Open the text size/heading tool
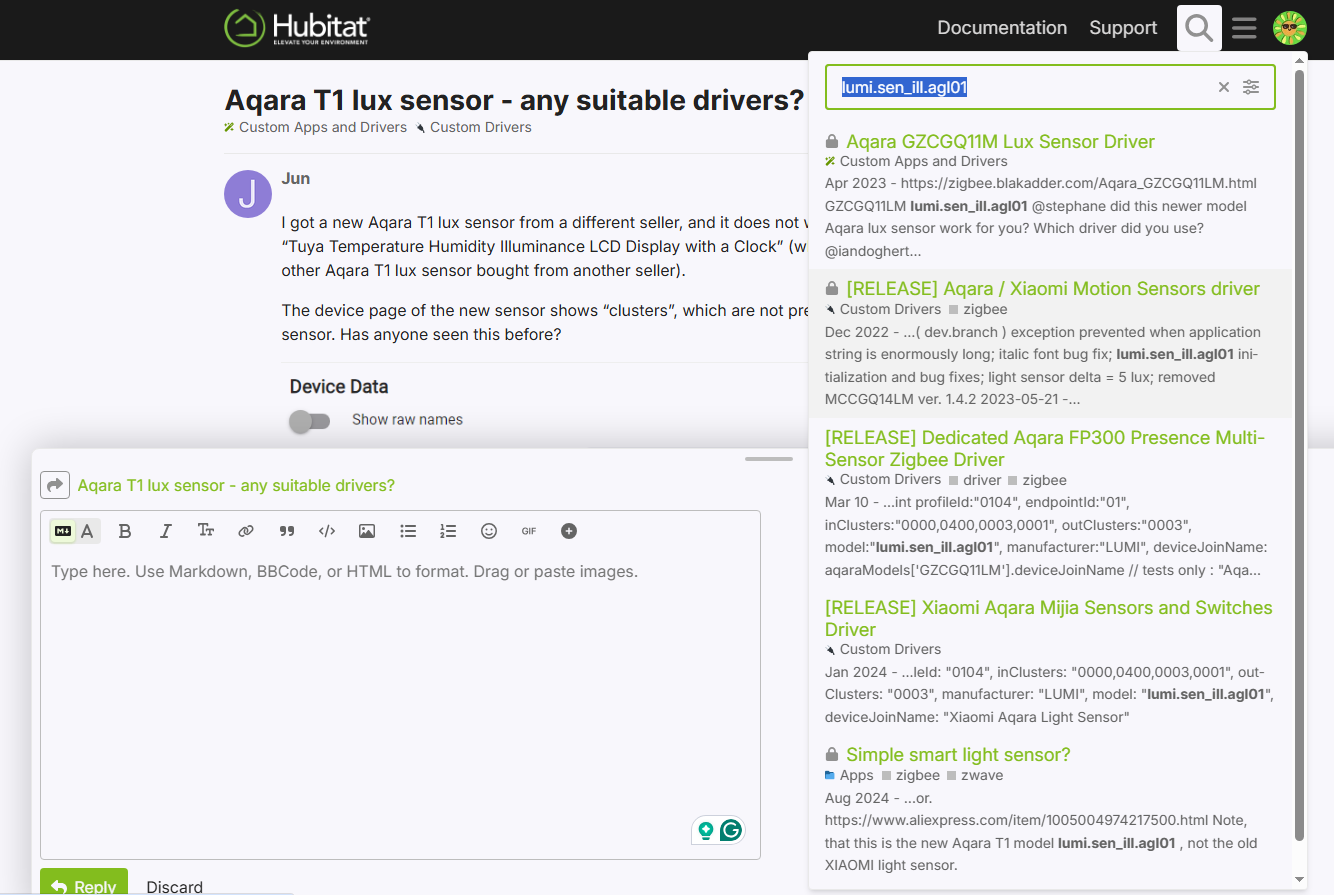This screenshot has height=895, width=1334. (x=206, y=531)
